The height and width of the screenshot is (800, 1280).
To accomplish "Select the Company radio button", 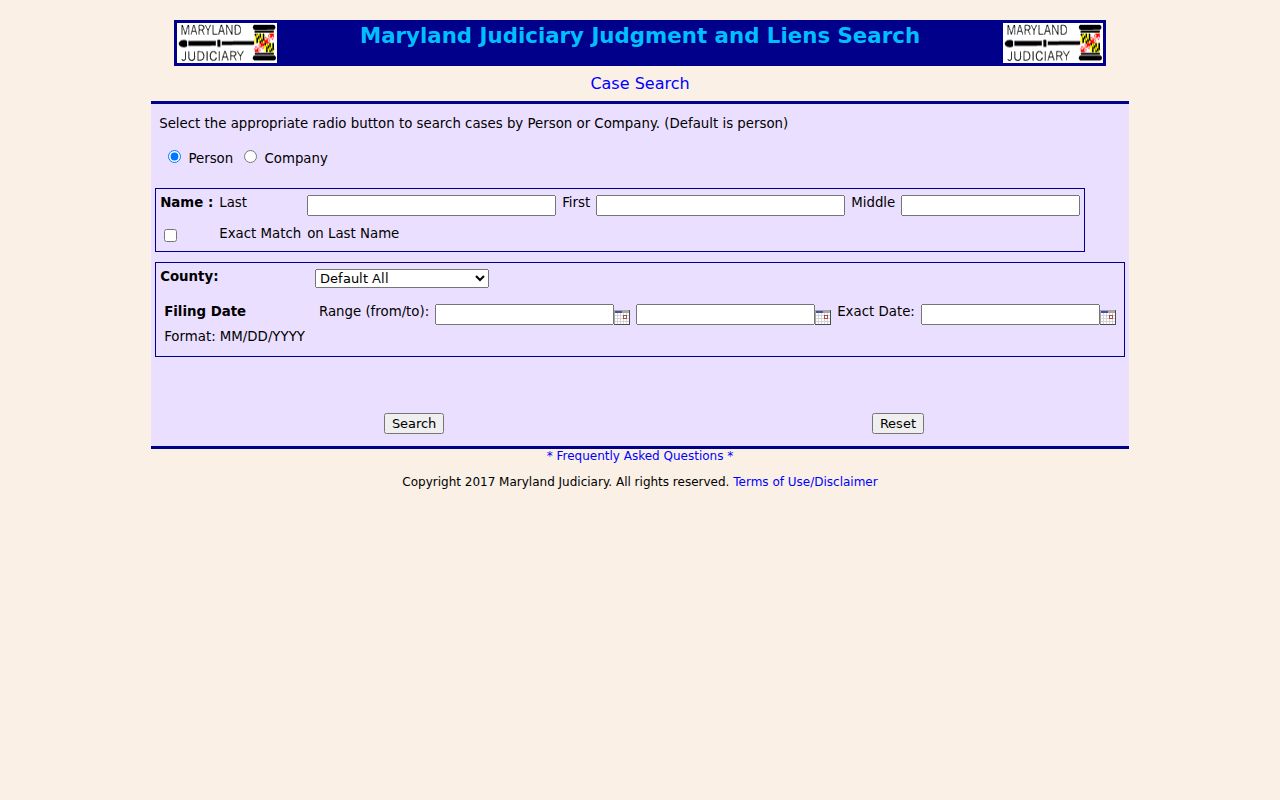I will [x=251, y=157].
